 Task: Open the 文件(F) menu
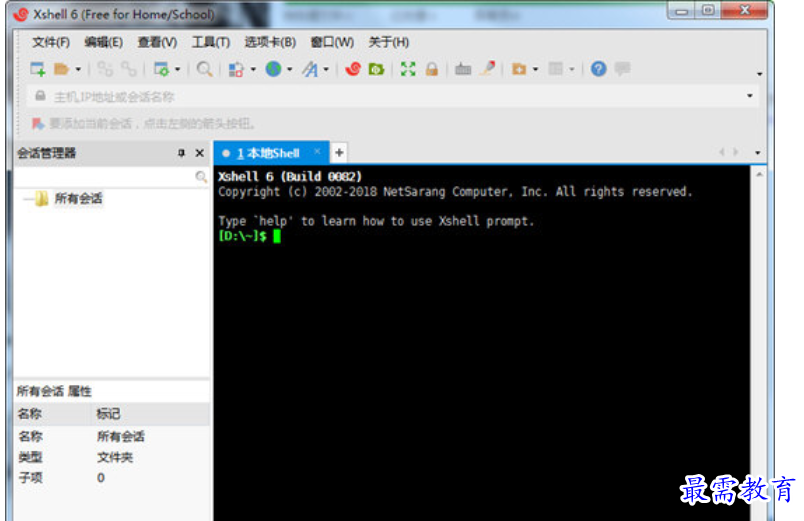pos(51,42)
